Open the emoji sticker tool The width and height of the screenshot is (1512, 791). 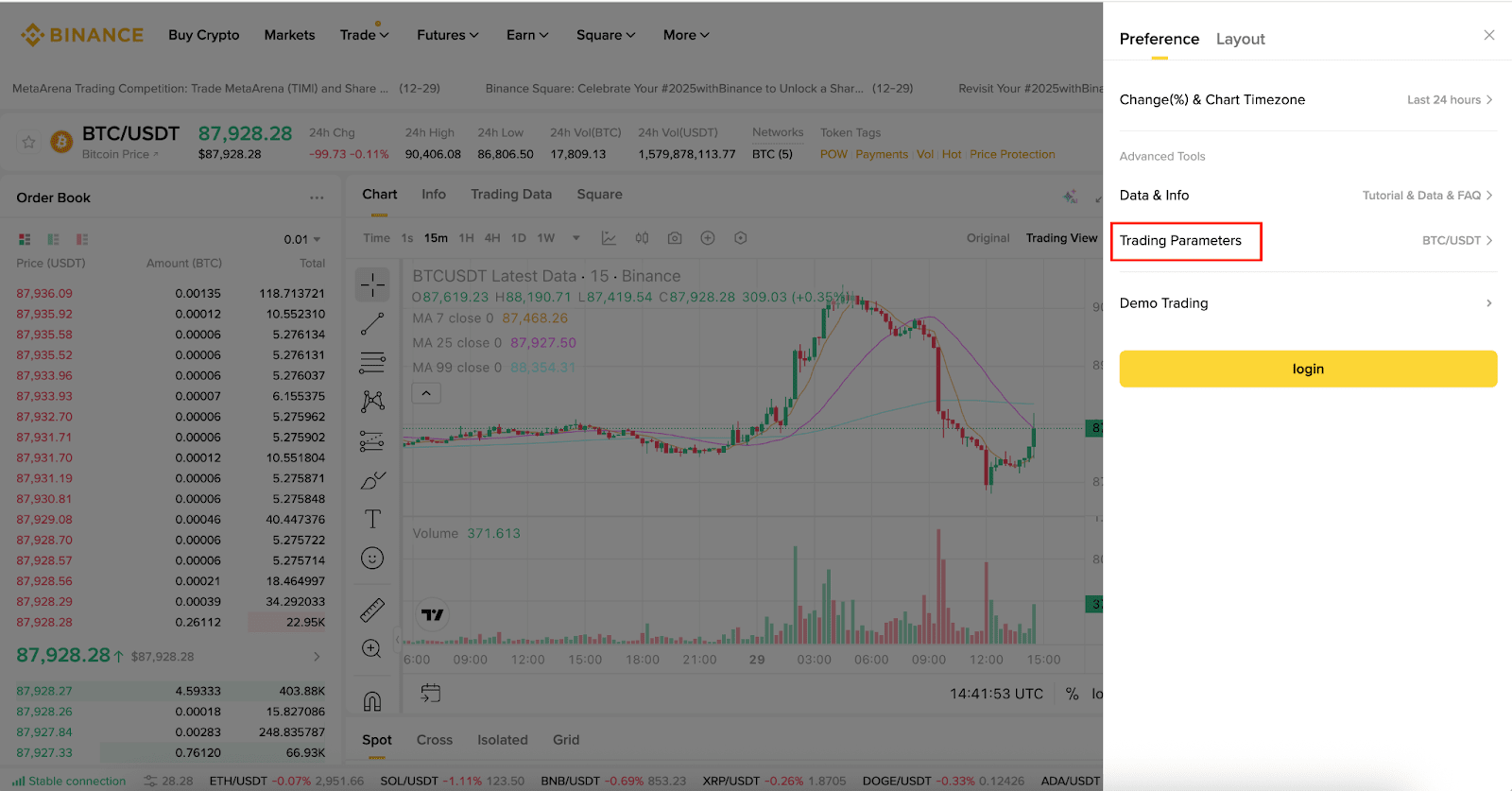[372, 558]
